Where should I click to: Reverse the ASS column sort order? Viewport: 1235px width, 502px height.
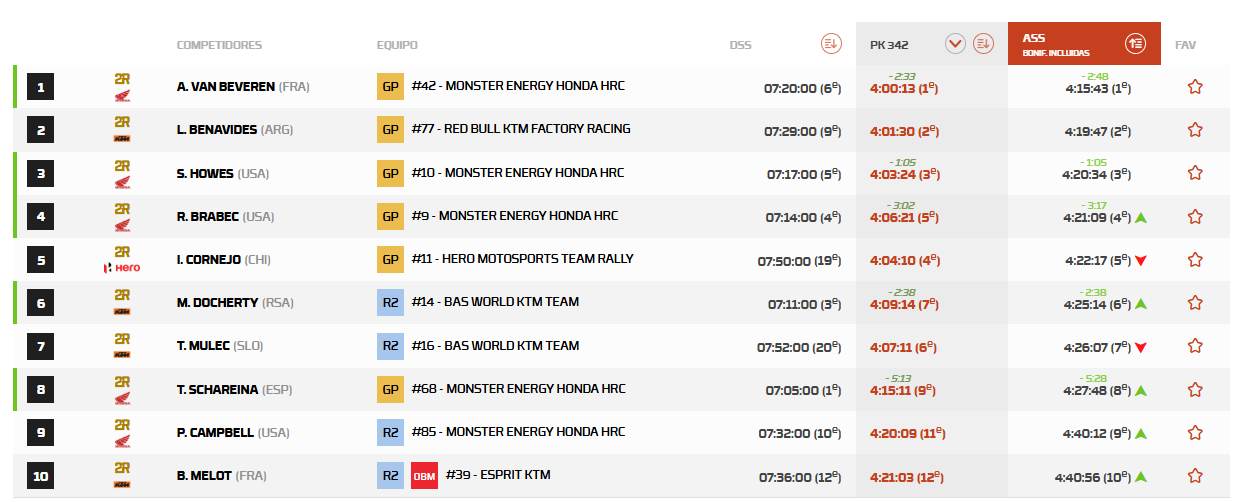[1135, 43]
